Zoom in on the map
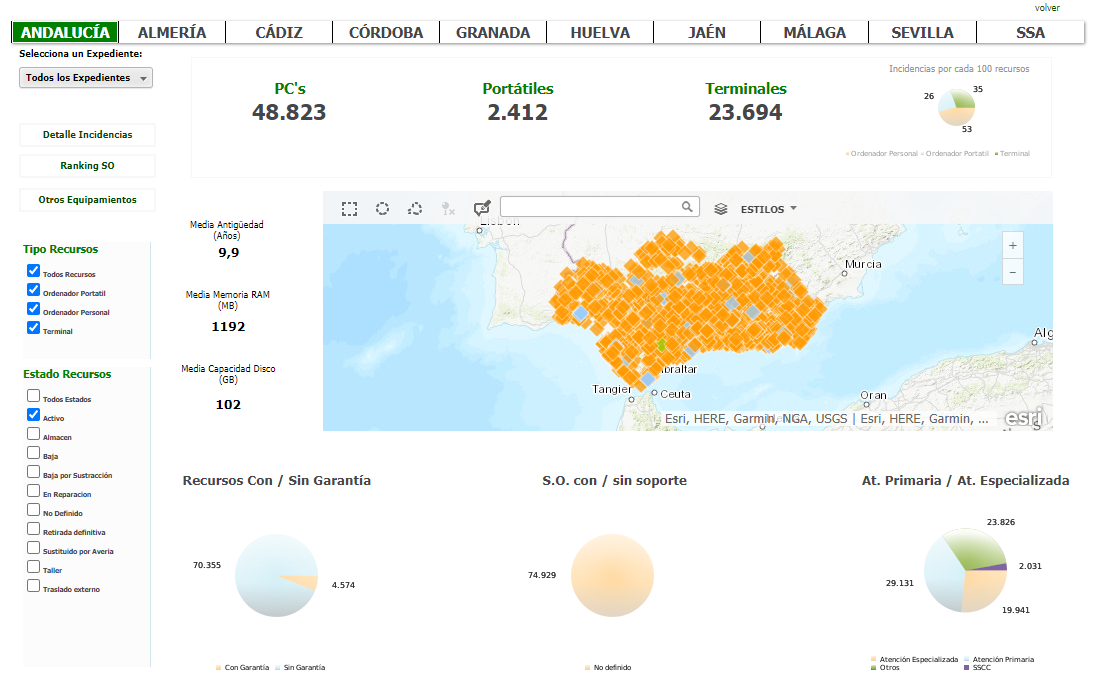The width and height of the screenshot is (1106, 691). click(x=1012, y=245)
